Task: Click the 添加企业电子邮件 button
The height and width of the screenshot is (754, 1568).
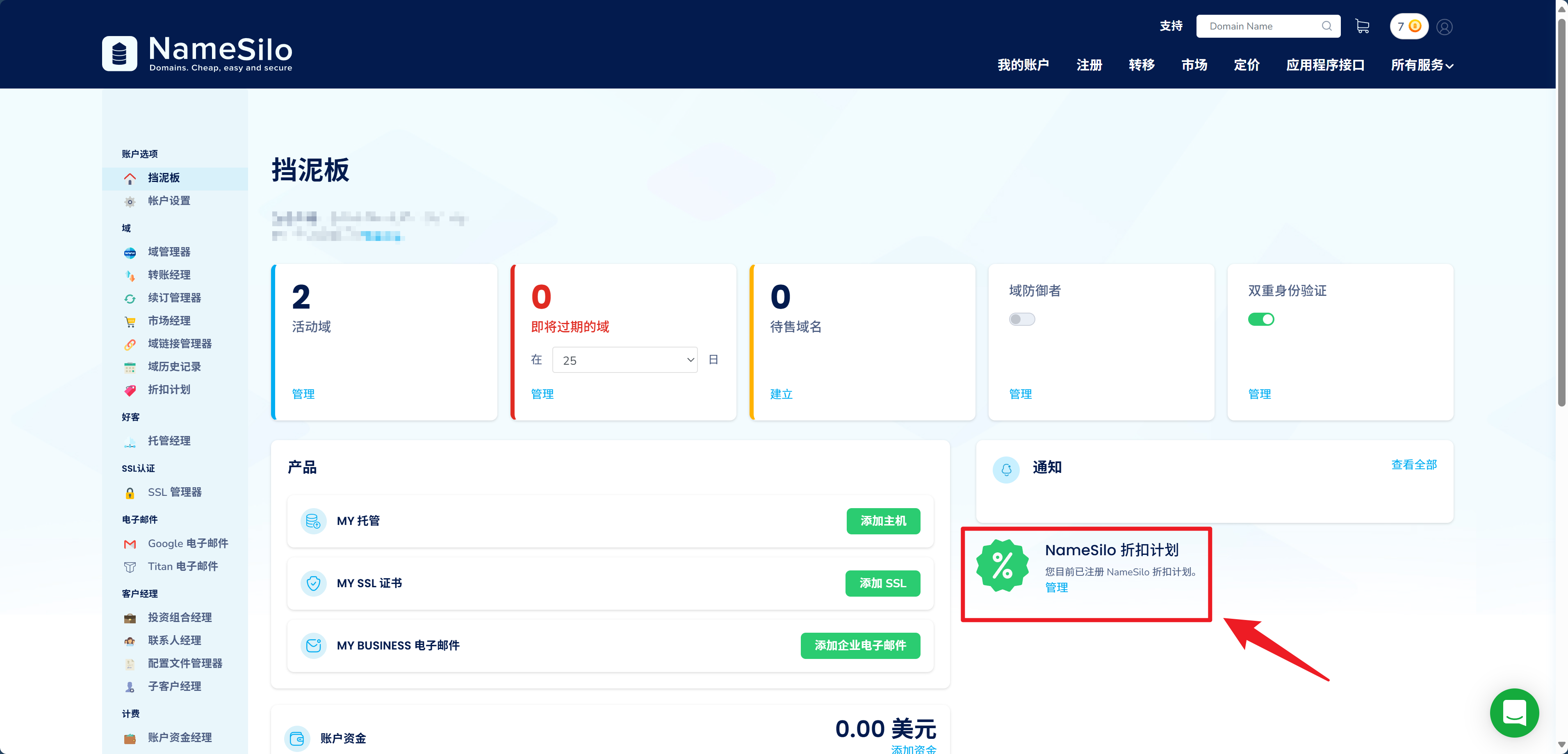Action: [860, 646]
